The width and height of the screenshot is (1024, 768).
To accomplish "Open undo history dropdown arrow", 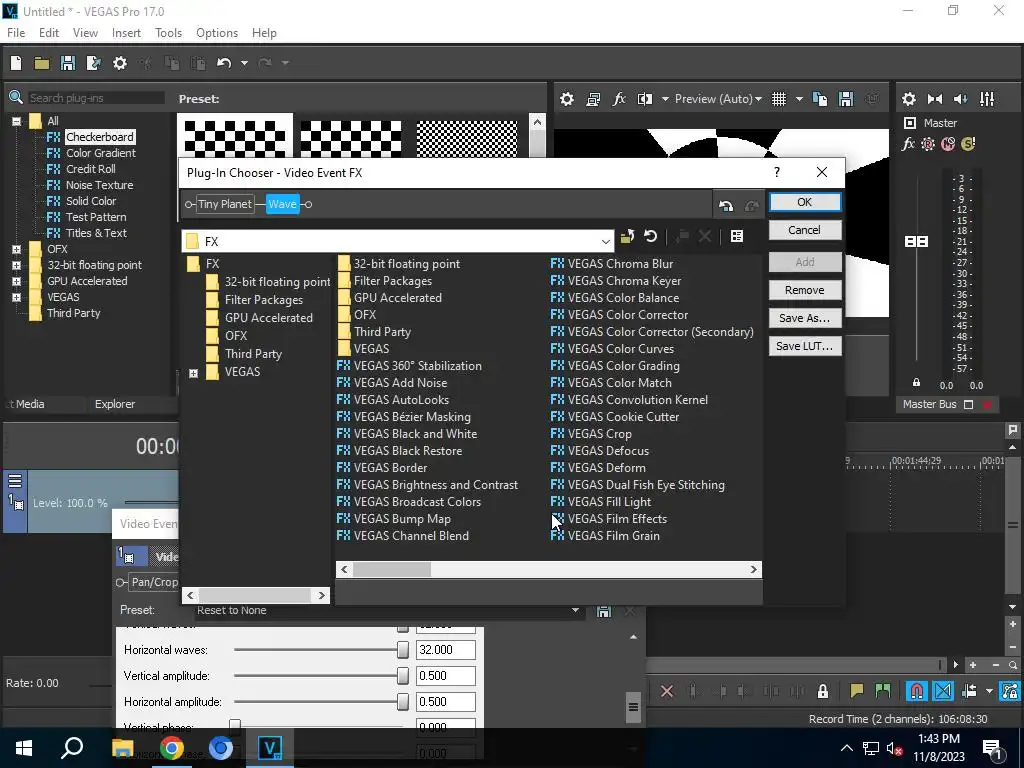I will pos(244,63).
